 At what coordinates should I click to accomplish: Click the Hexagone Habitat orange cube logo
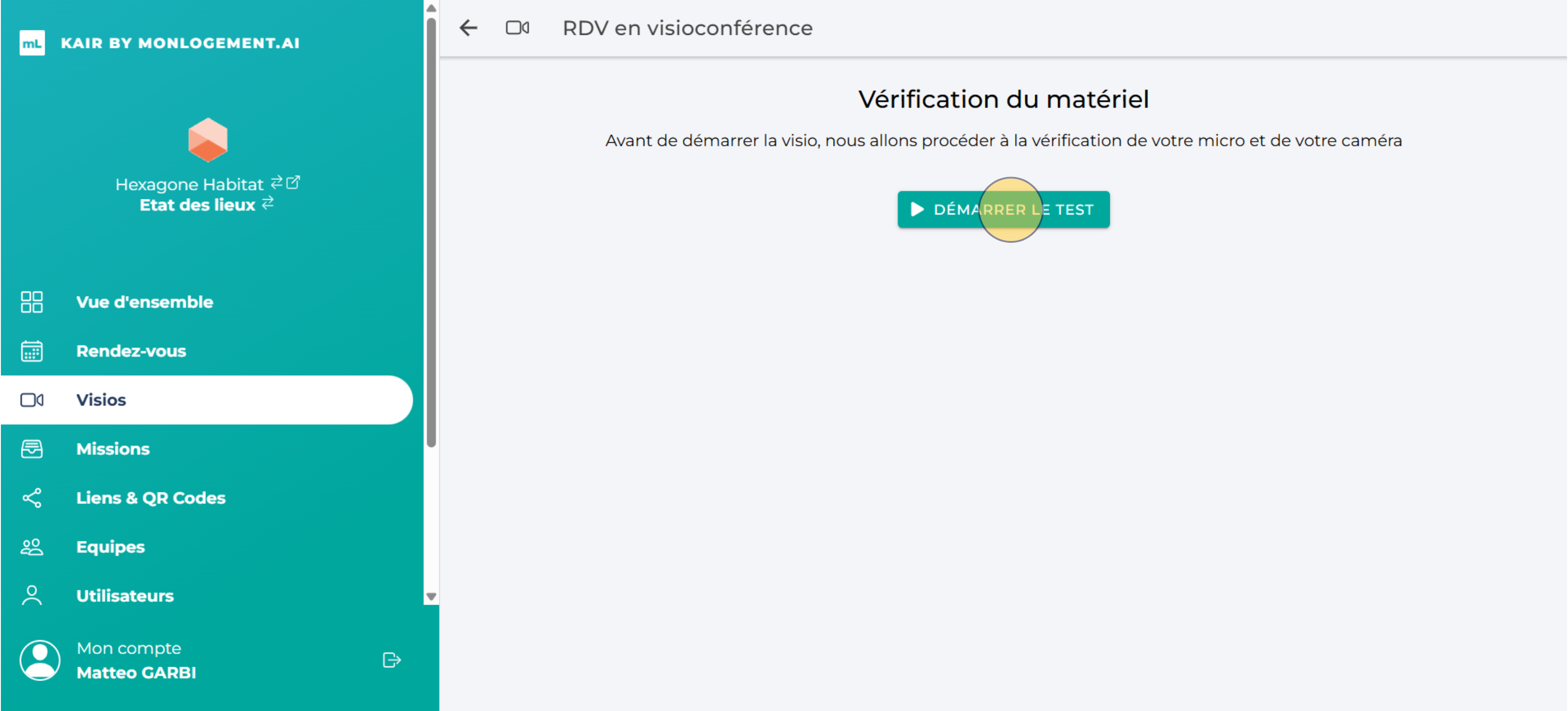point(207,140)
